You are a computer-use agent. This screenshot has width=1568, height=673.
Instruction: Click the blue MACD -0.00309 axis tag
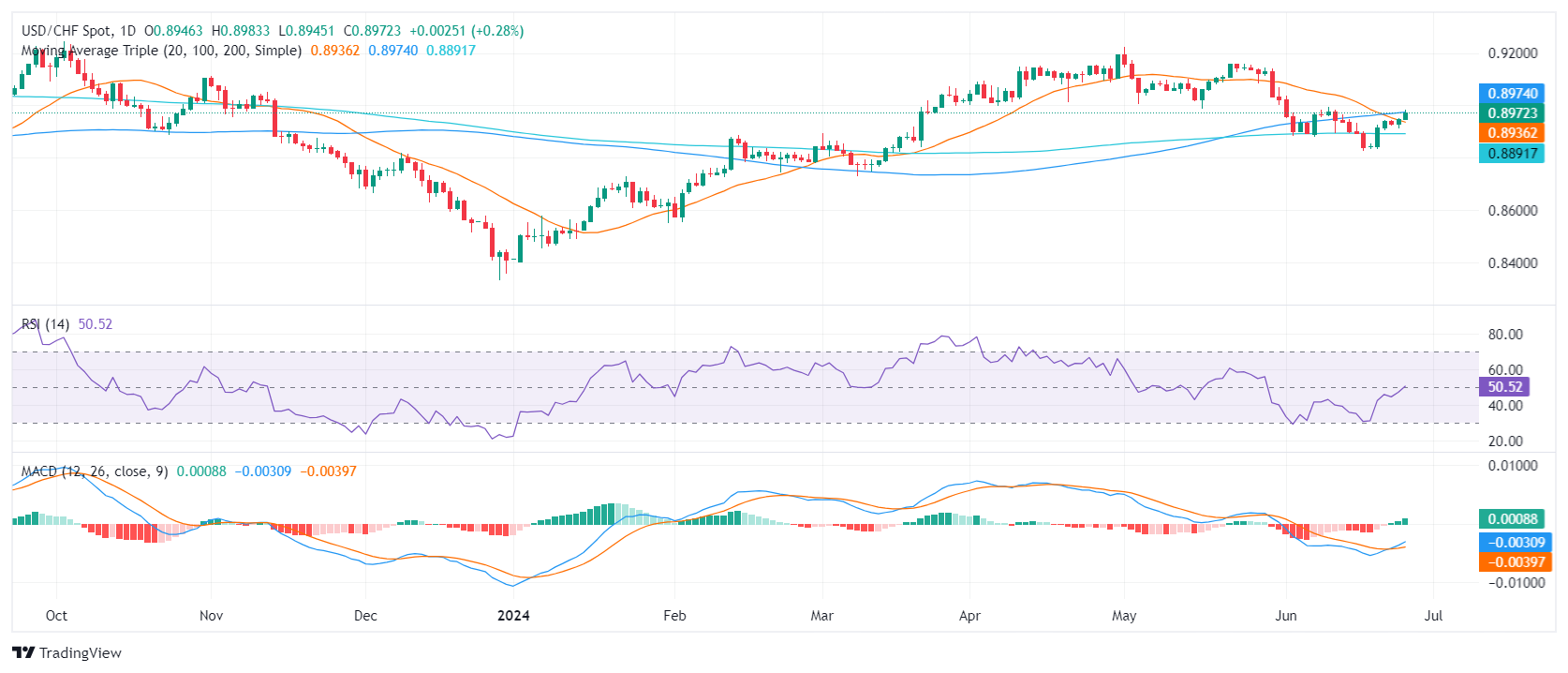1513,543
